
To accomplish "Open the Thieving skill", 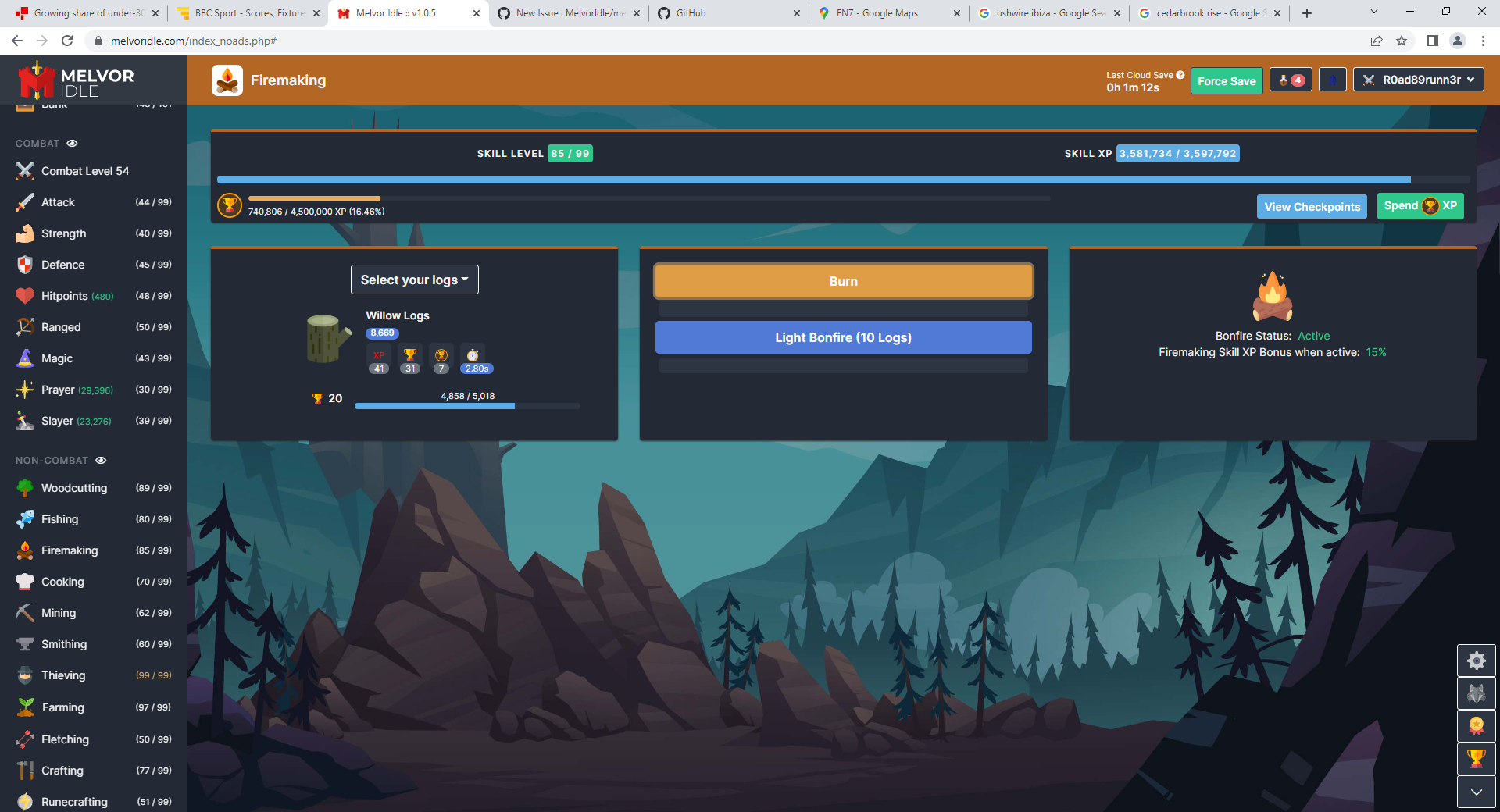I will (63, 675).
